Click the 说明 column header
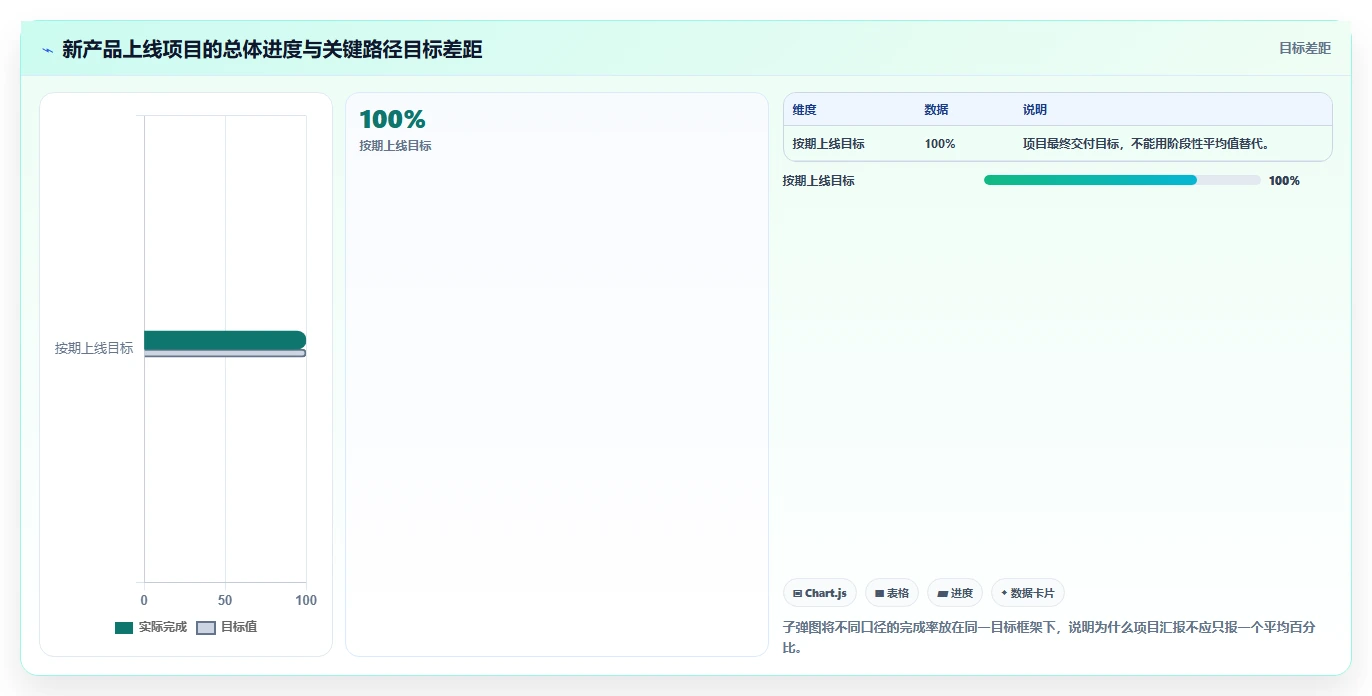 1035,110
